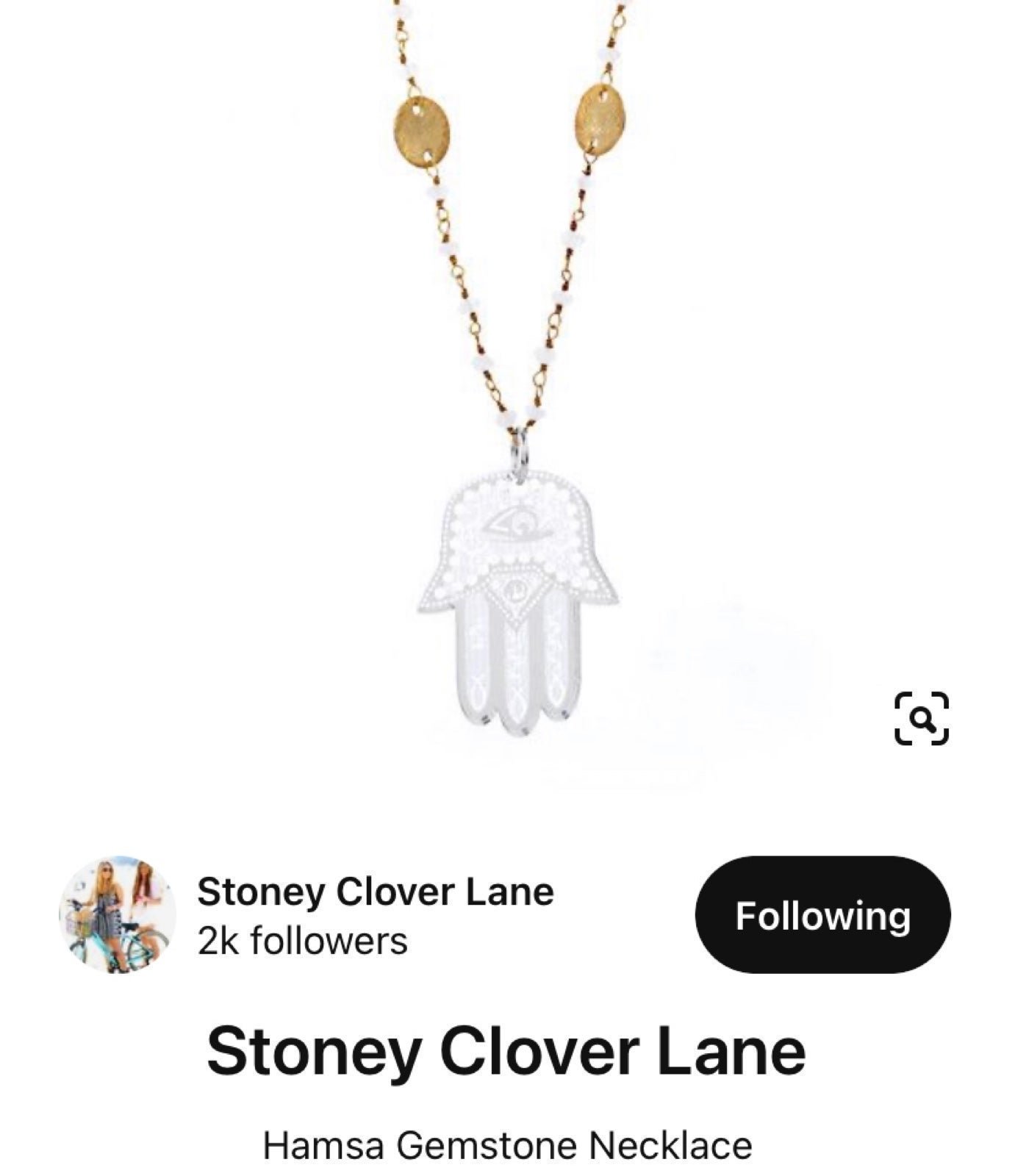The width and height of the screenshot is (1015, 1176).
Task: Tap the right curved thumb of hamsa
Action: [x=595, y=584]
